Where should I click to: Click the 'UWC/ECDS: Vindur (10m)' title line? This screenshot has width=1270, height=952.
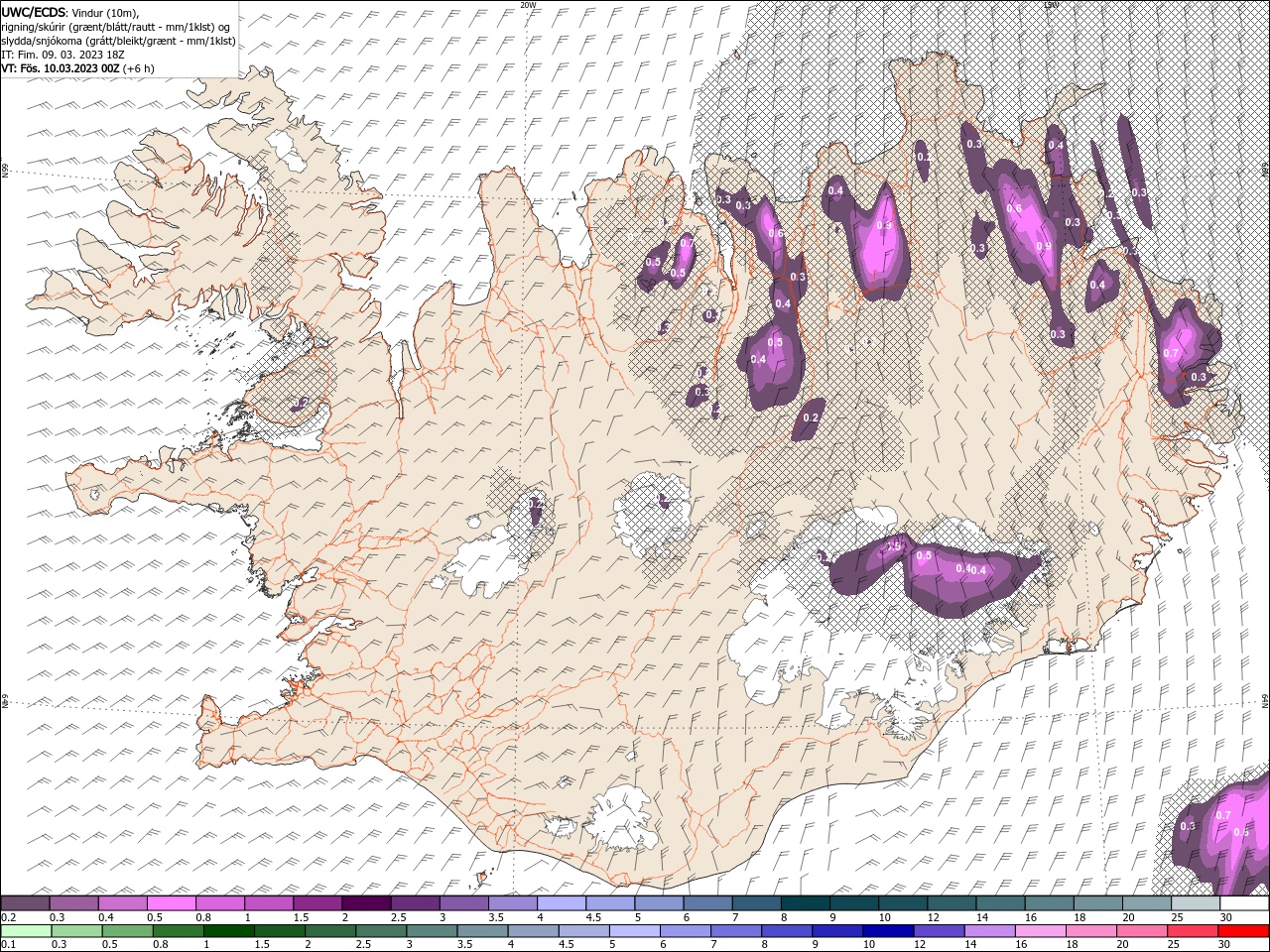pos(70,11)
